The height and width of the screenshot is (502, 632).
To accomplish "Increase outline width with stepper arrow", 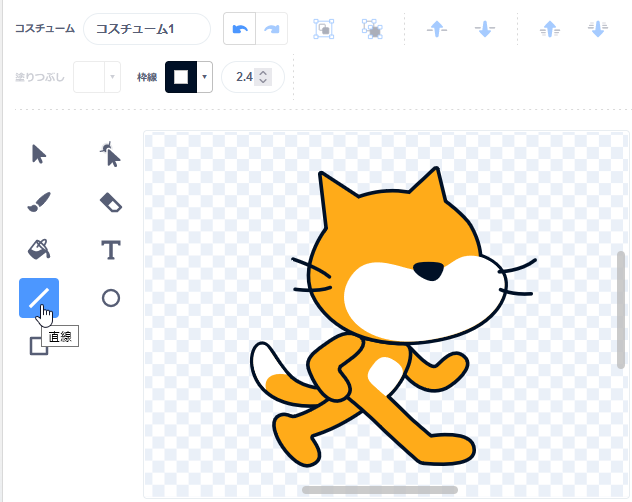I will (x=262, y=72).
